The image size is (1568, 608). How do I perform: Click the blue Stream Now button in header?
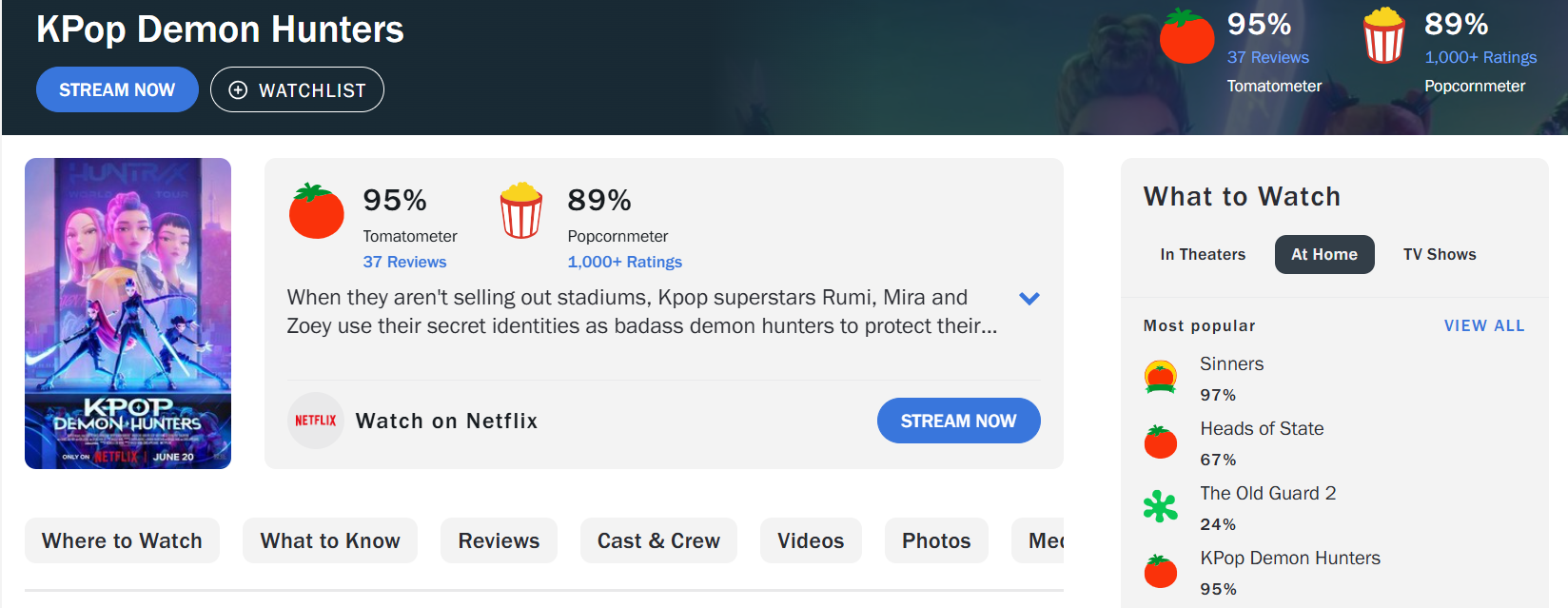coord(117,89)
